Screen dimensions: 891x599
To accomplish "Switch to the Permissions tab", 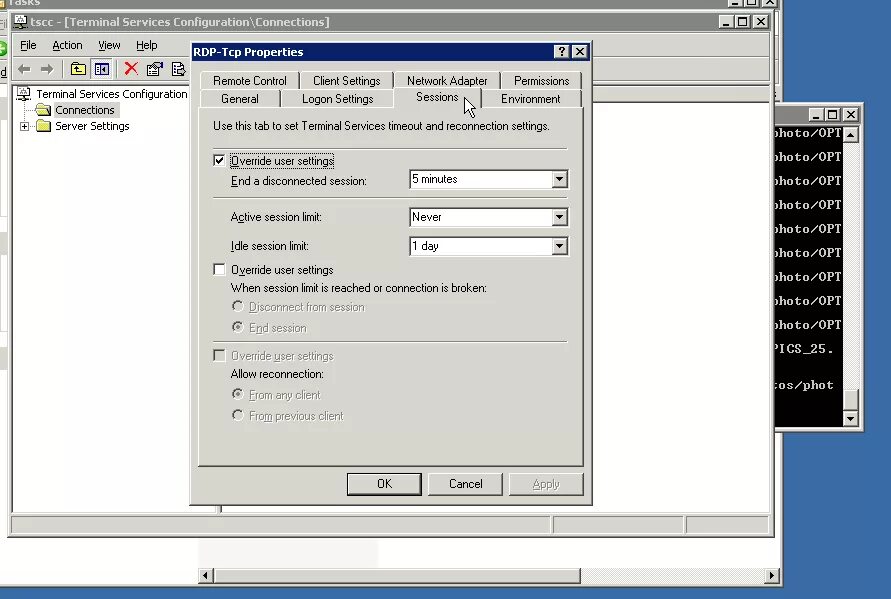I will [541, 81].
